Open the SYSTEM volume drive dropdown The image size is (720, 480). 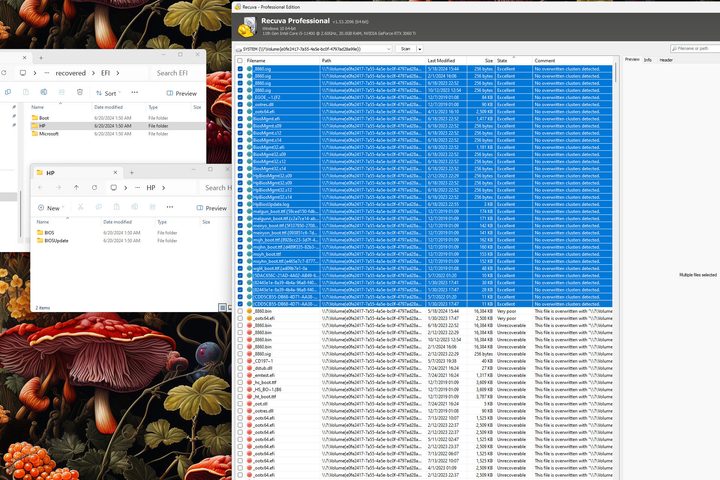[388, 49]
